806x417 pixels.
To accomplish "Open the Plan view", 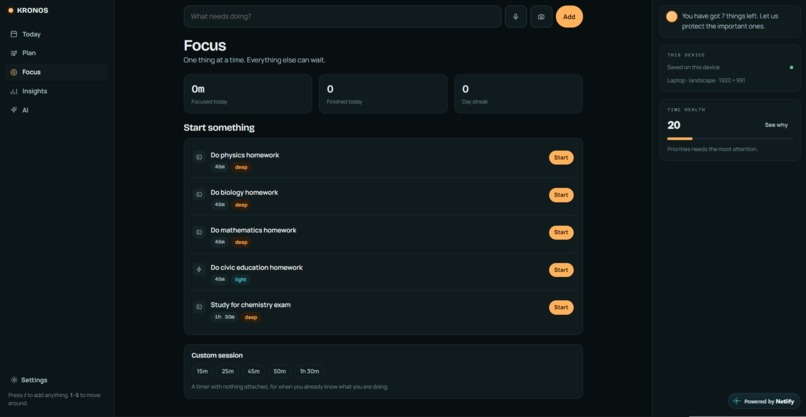I will click(57, 53).
